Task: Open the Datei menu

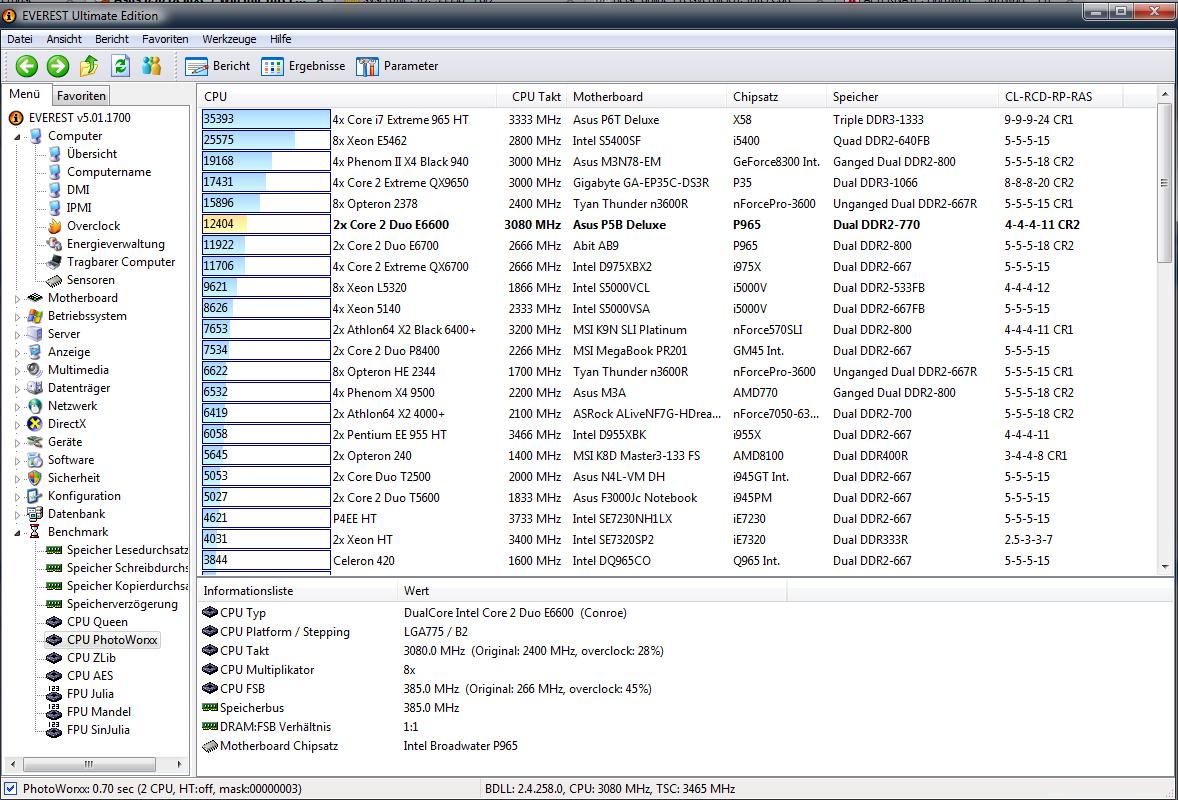Action: (x=20, y=39)
